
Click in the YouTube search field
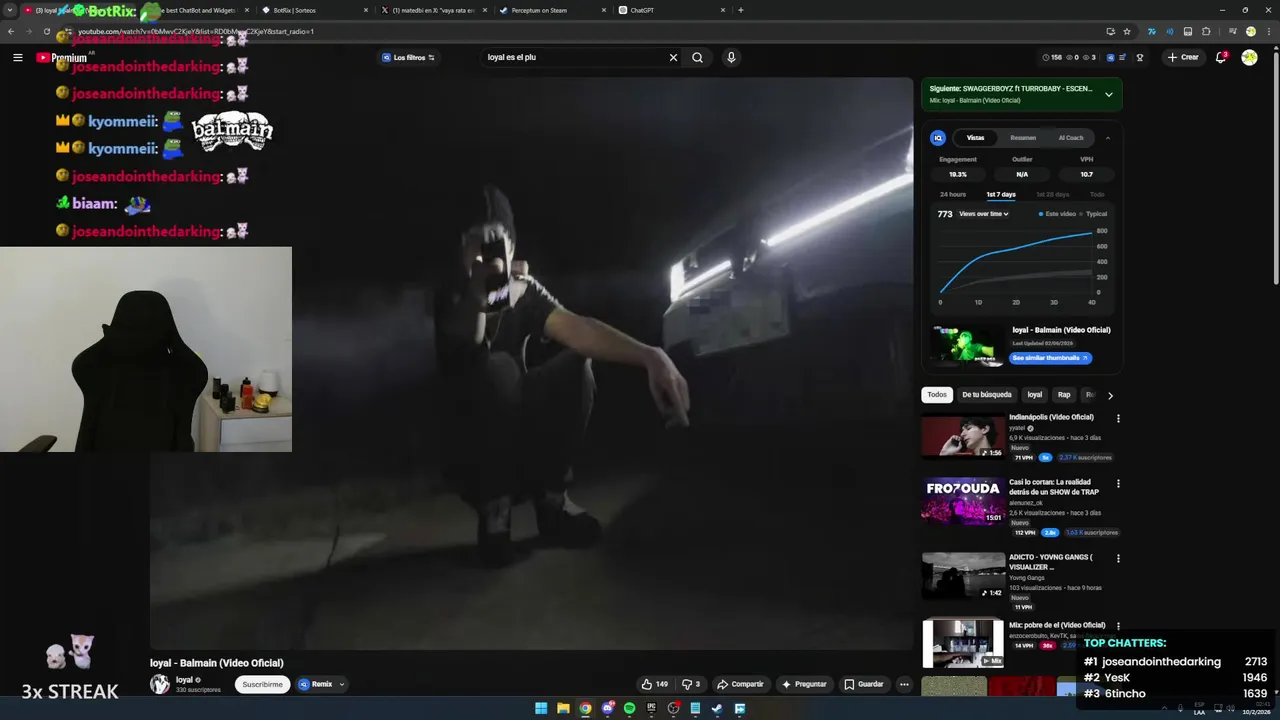coord(574,58)
